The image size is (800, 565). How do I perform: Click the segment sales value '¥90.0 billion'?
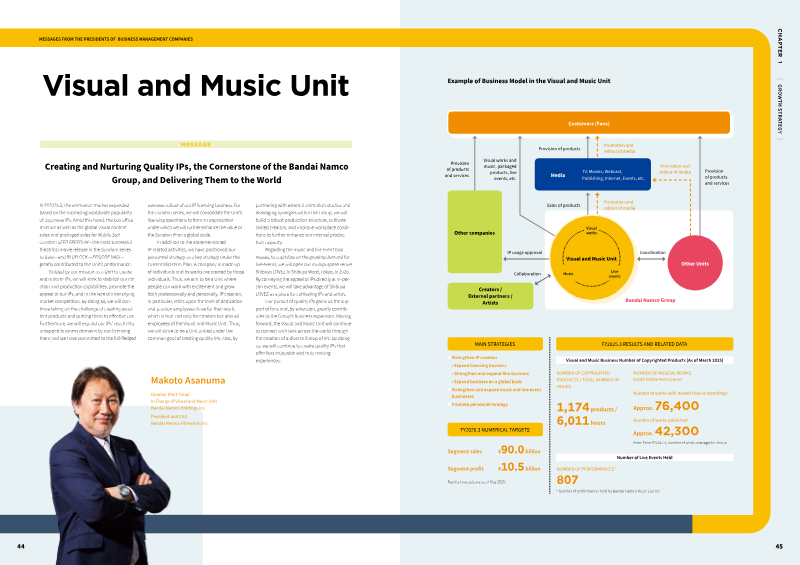(519, 450)
